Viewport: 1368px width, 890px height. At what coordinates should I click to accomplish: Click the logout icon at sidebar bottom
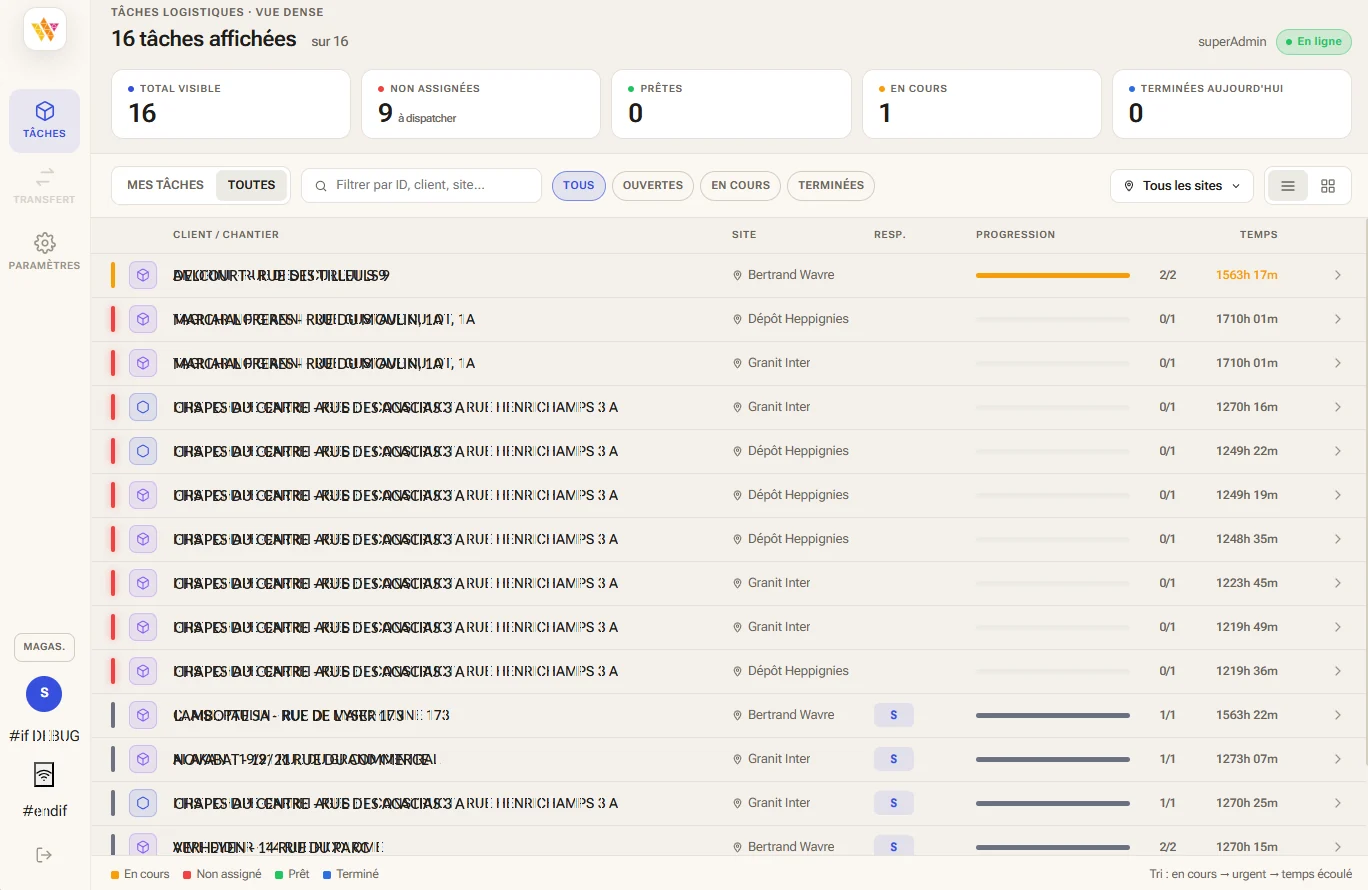click(x=44, y=855)
